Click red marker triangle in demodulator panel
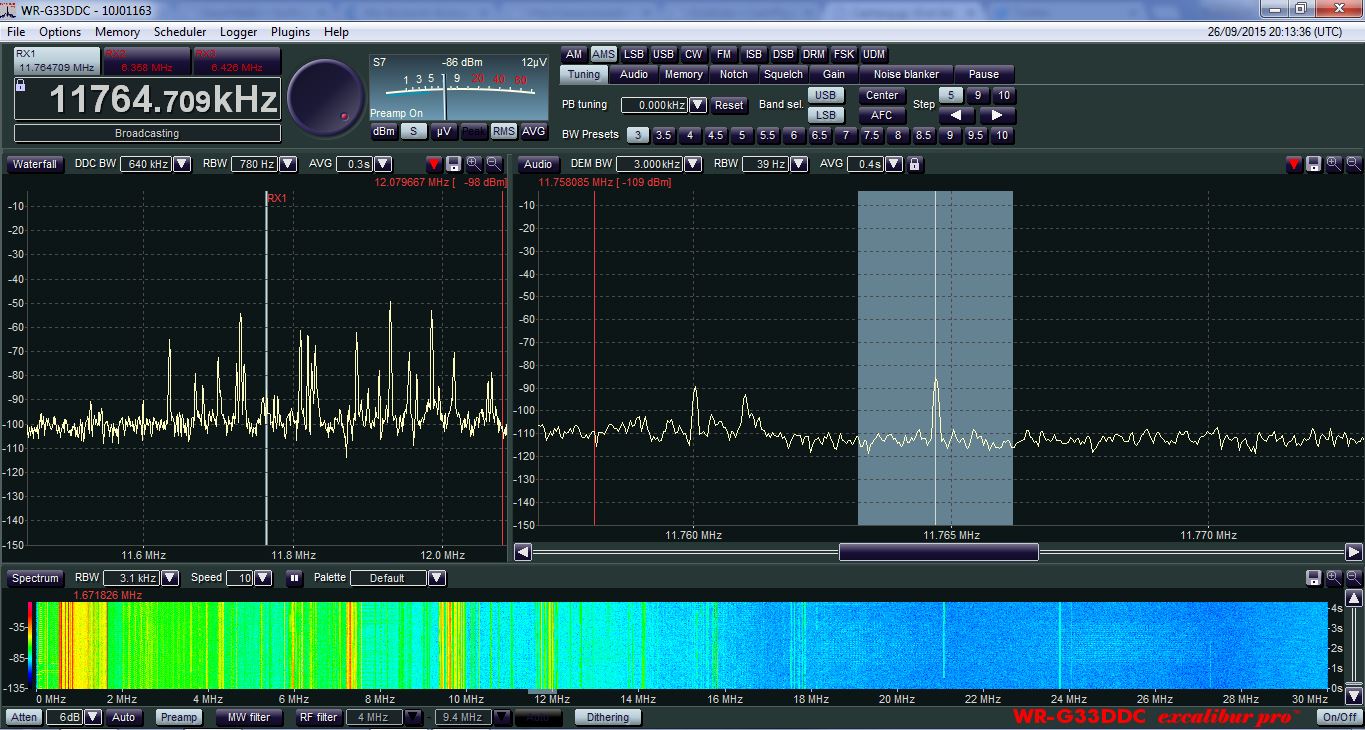1365x730 pixels. click(x=1294, y=164)
